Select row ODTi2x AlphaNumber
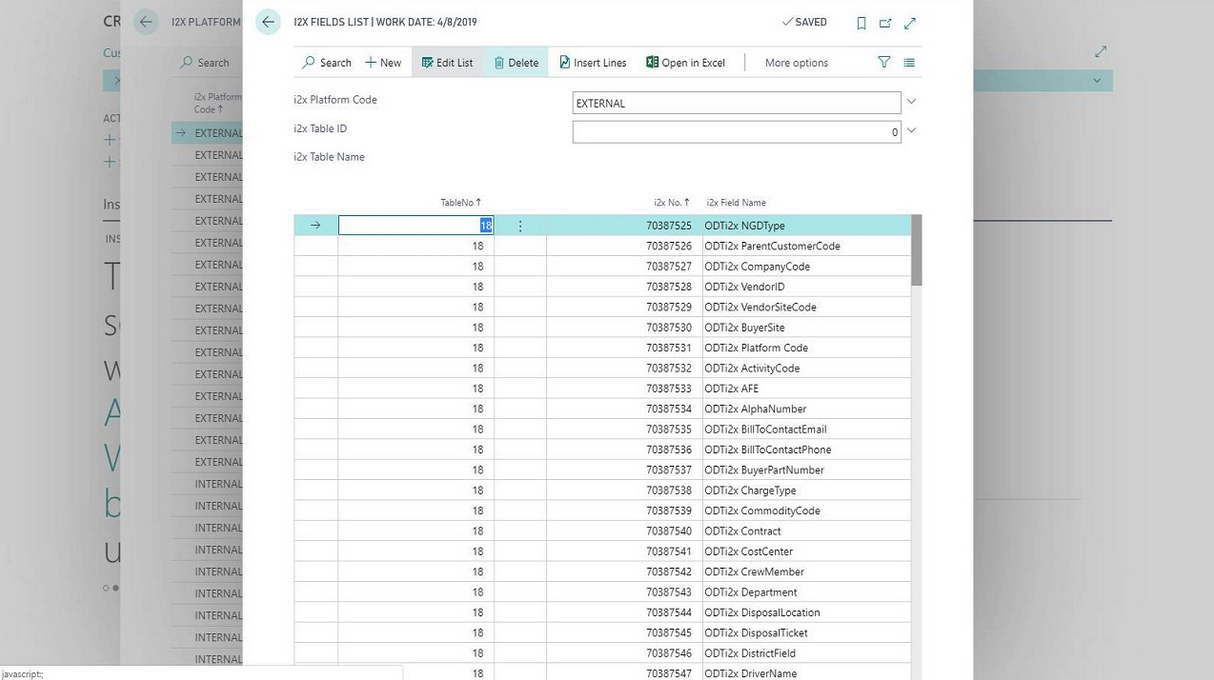Viewport: 1214px width, 680px height. click(x=602, y=409)
